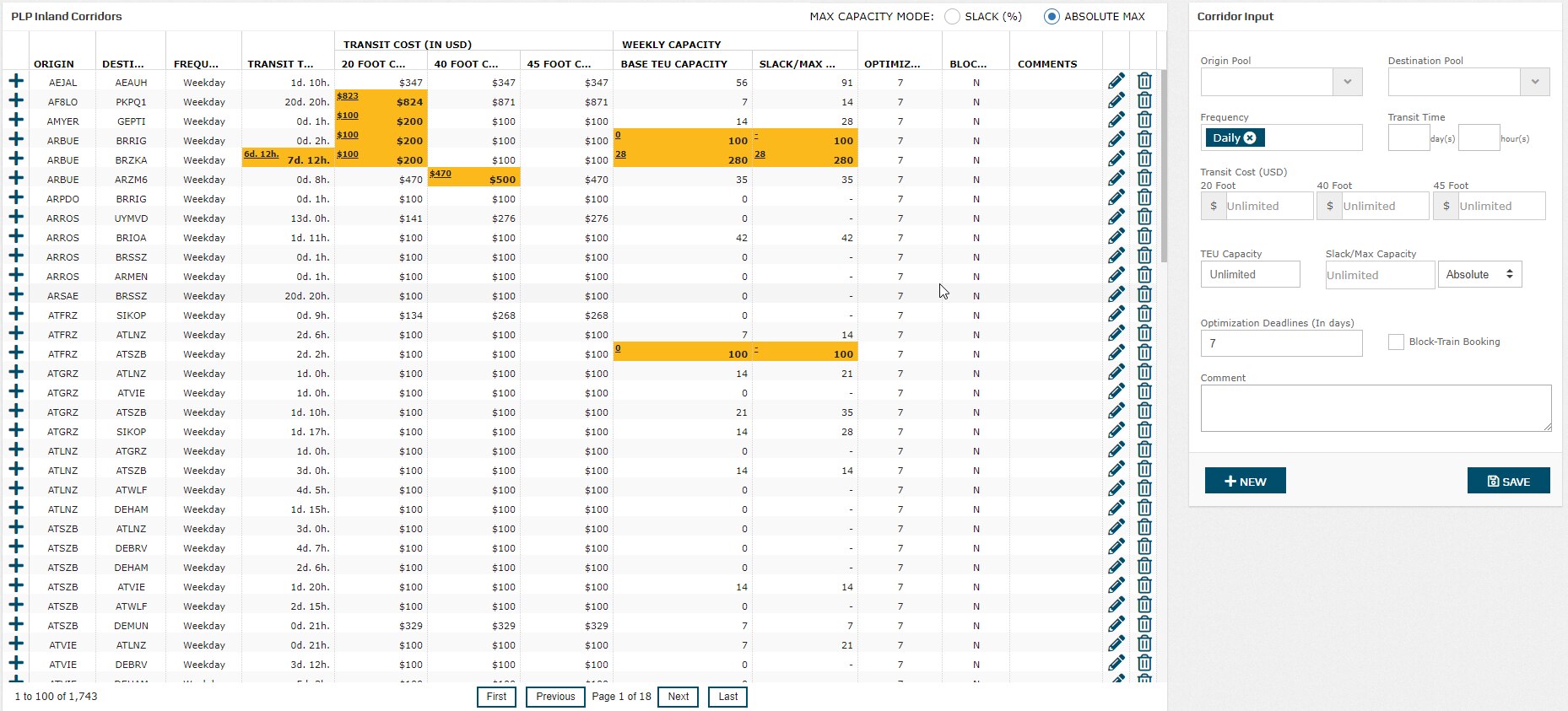Open the Absolute slack type selector

[x=1479, y=274]
